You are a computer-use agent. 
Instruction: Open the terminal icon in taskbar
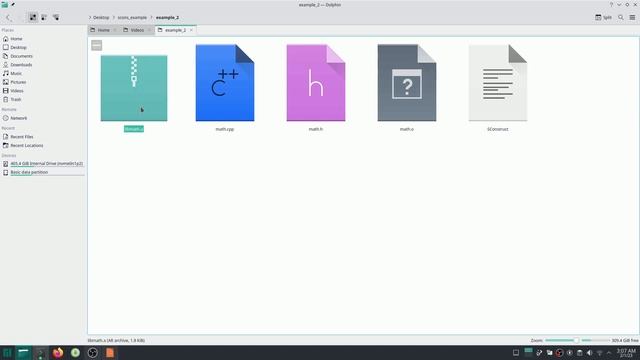click(x=40, y=353)
